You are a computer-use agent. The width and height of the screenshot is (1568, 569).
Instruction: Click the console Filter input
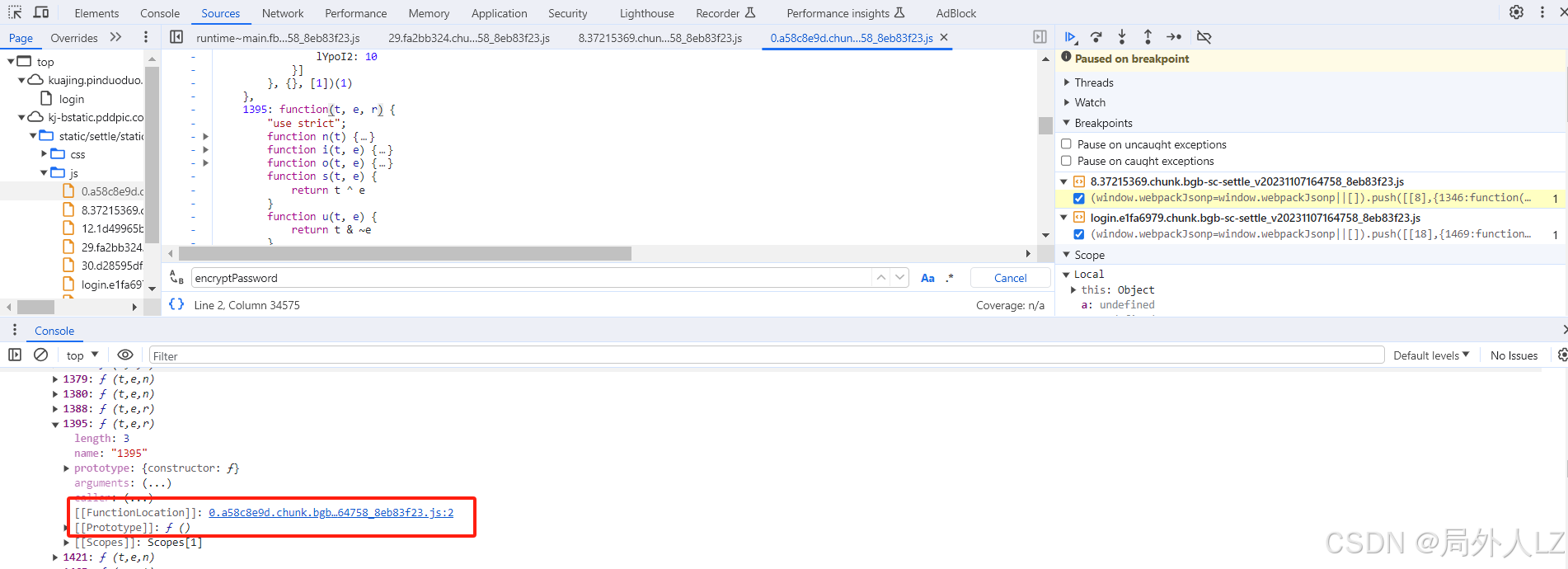tap(766, 355)
